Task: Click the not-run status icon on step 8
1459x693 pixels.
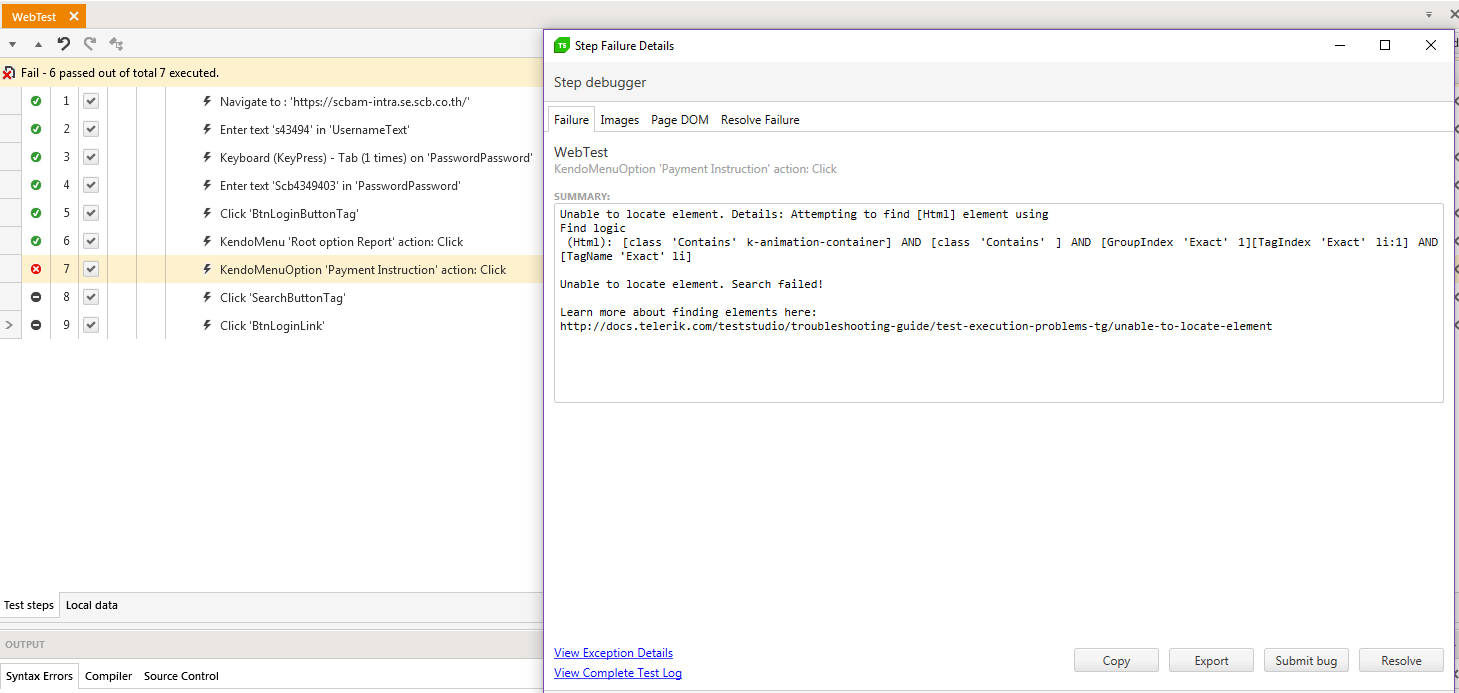Action: click(36, 297)
